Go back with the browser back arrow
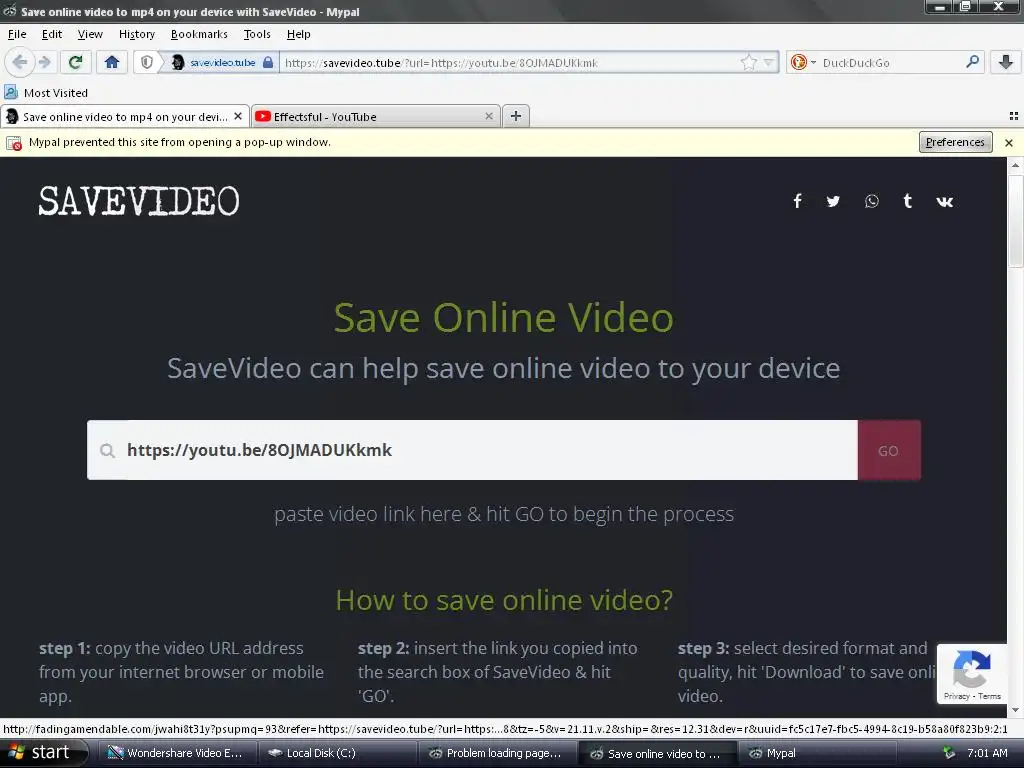The height and width of the screenshot is (768, 1024). pyautogui.click(x=20, y=62)
